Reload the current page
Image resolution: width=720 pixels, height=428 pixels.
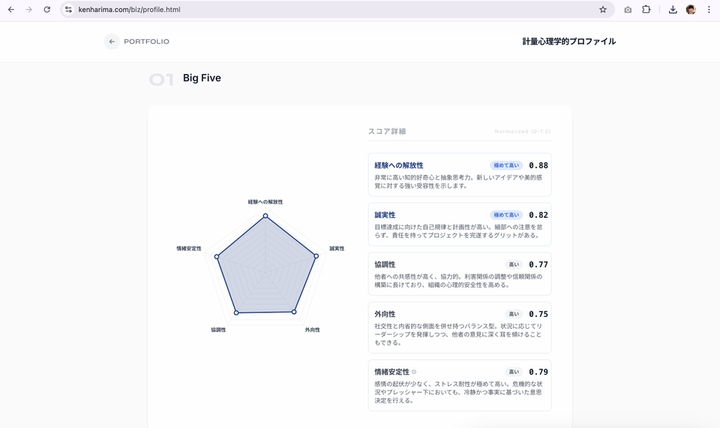tap(47, 9)
